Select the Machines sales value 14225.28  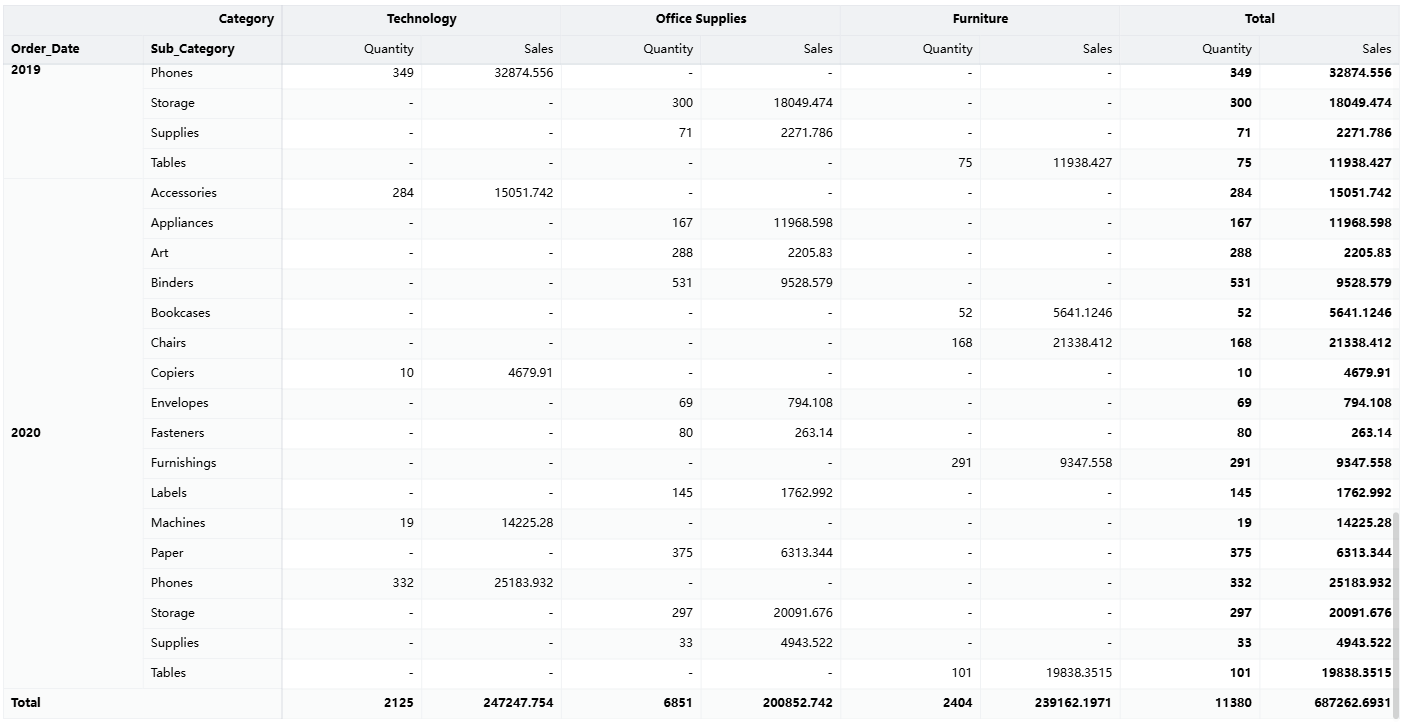(527, 523)
